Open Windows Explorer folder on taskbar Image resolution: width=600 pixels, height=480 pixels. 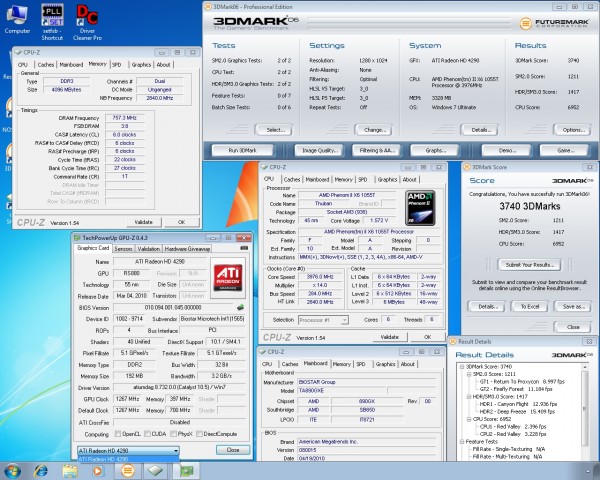pos(70,471)
